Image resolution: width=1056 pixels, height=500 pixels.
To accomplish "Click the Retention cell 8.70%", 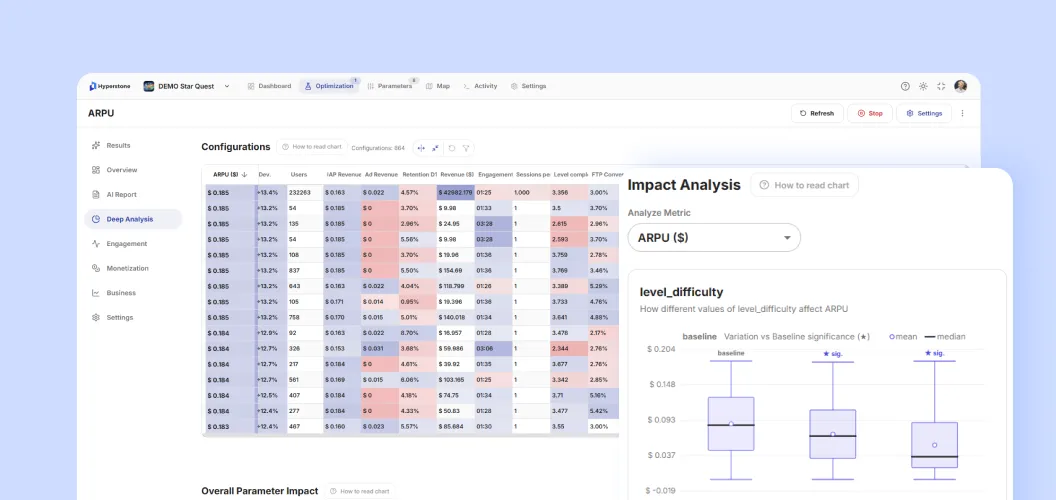I will [x=418, y=333].
